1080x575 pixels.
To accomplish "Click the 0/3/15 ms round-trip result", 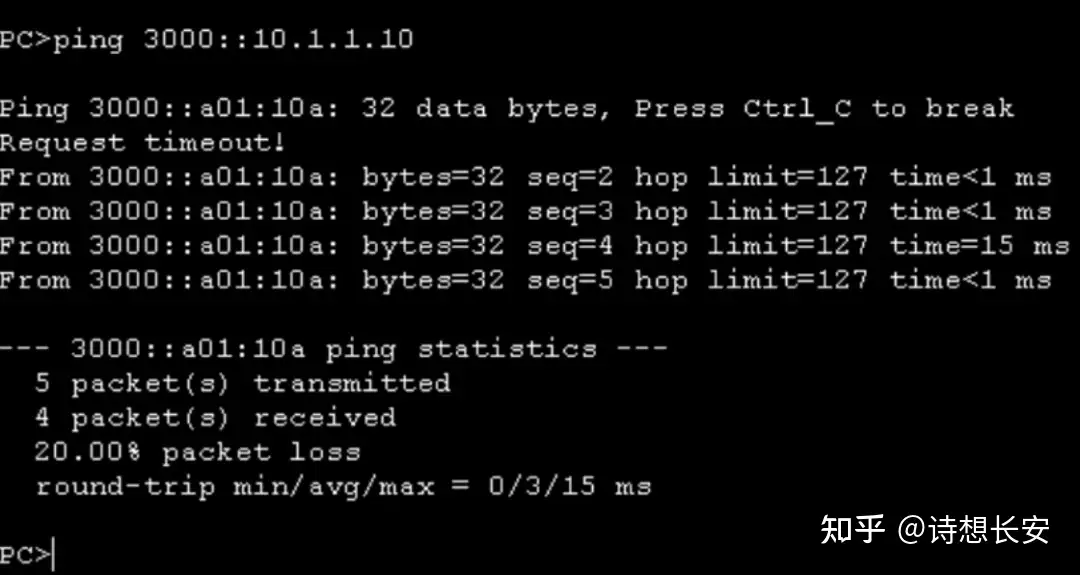I will pyautogui.click(x=570, y=487).
